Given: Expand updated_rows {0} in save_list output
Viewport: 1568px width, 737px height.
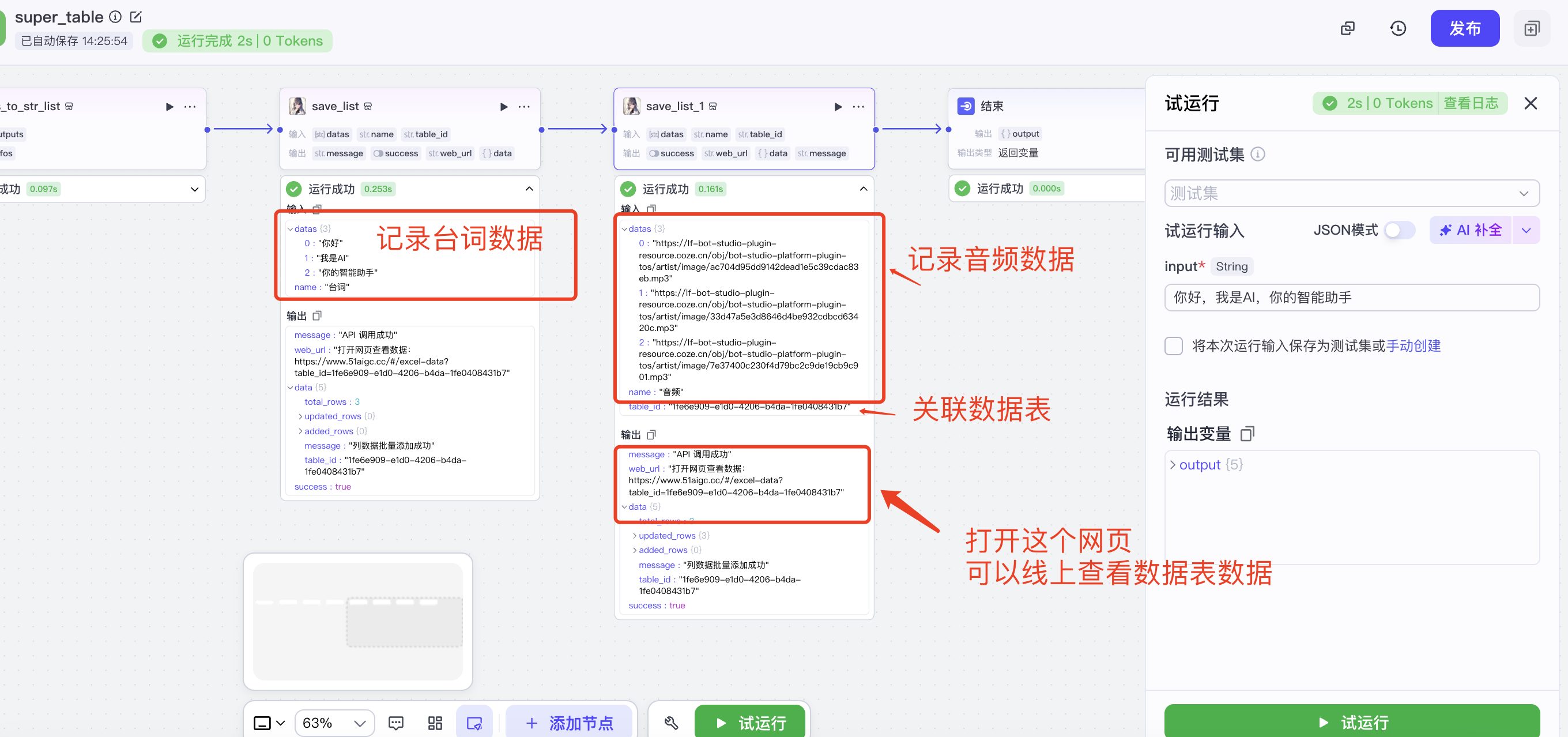Looking at the screenshot, I should (x=301, y=416).
